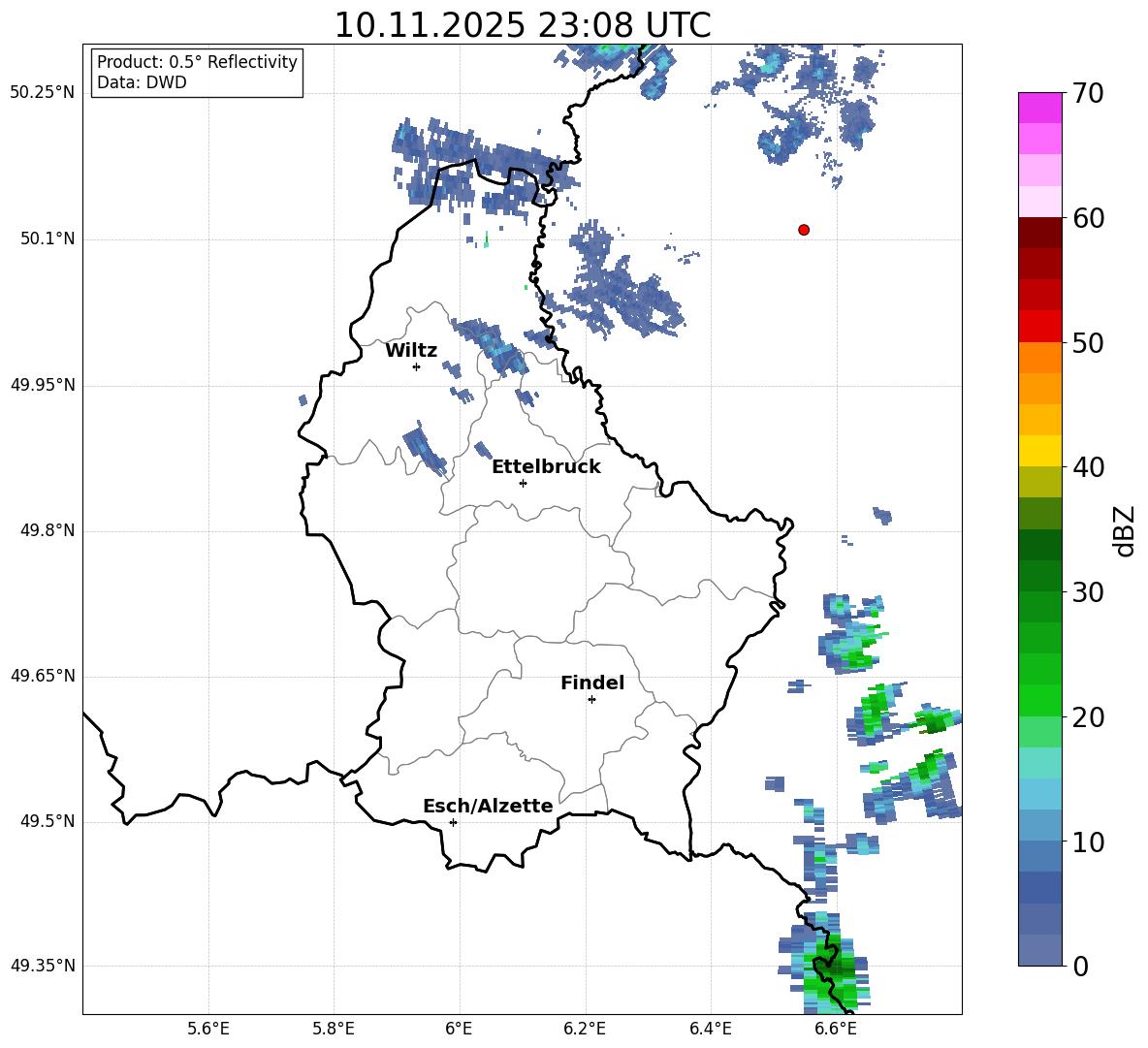1148x1048 pixels.
Task: Click the 49.8°N latitude label
Action: (48, 530)
